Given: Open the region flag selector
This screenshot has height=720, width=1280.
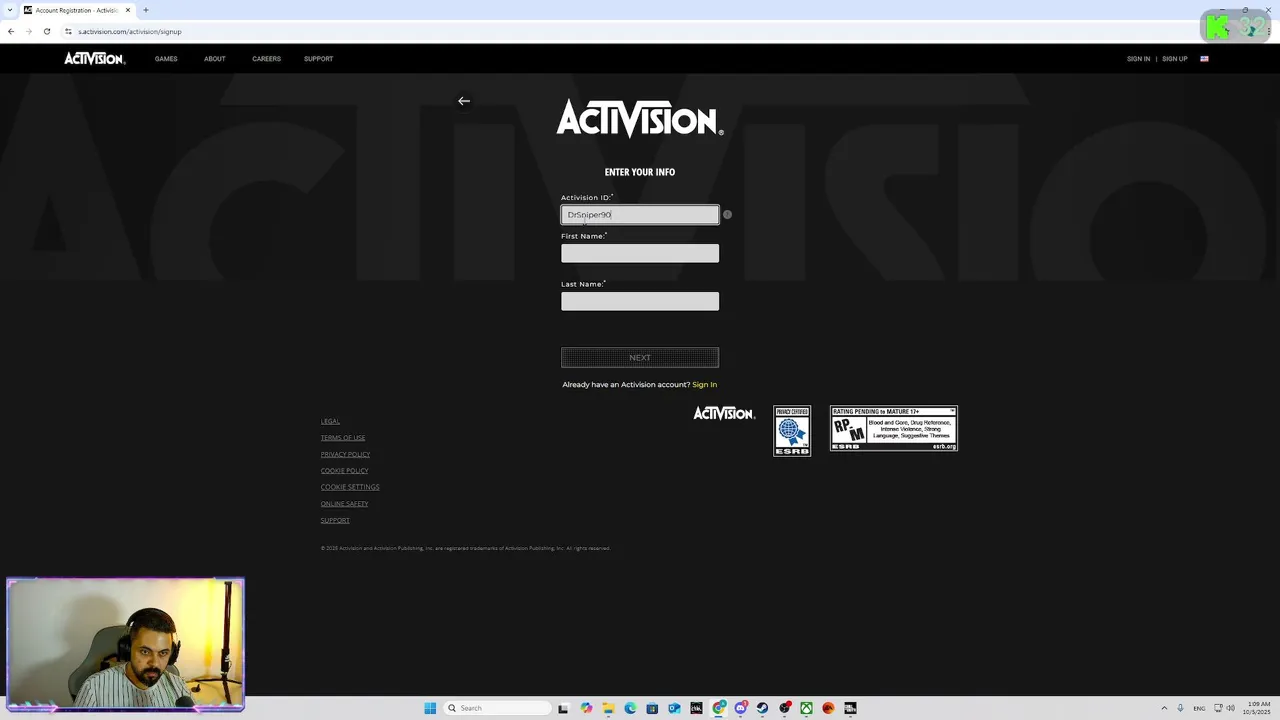Looking at the screenshot, I should pos(1204,59).
